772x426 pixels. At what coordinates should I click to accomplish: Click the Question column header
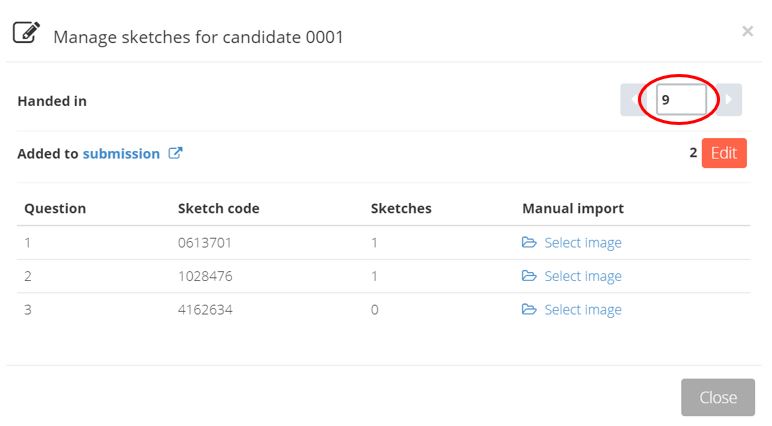[55, 208]
